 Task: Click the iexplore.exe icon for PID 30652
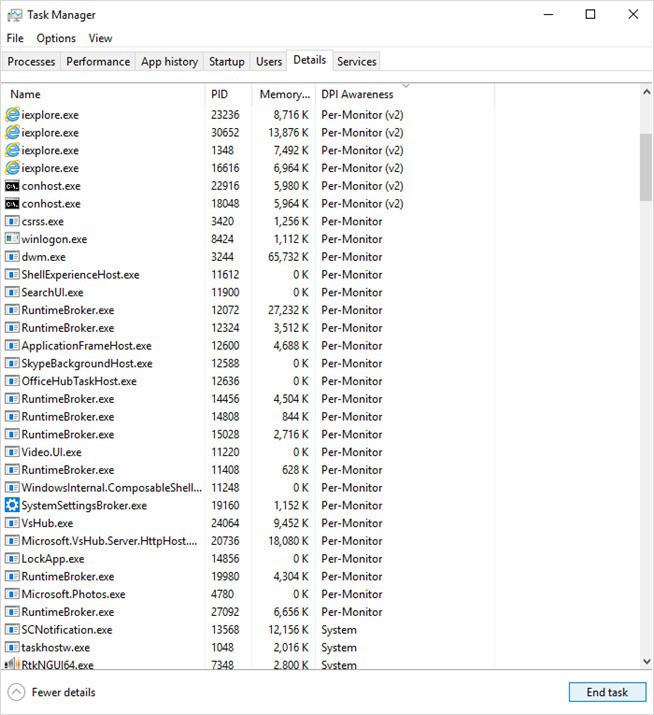coord(12,132)
